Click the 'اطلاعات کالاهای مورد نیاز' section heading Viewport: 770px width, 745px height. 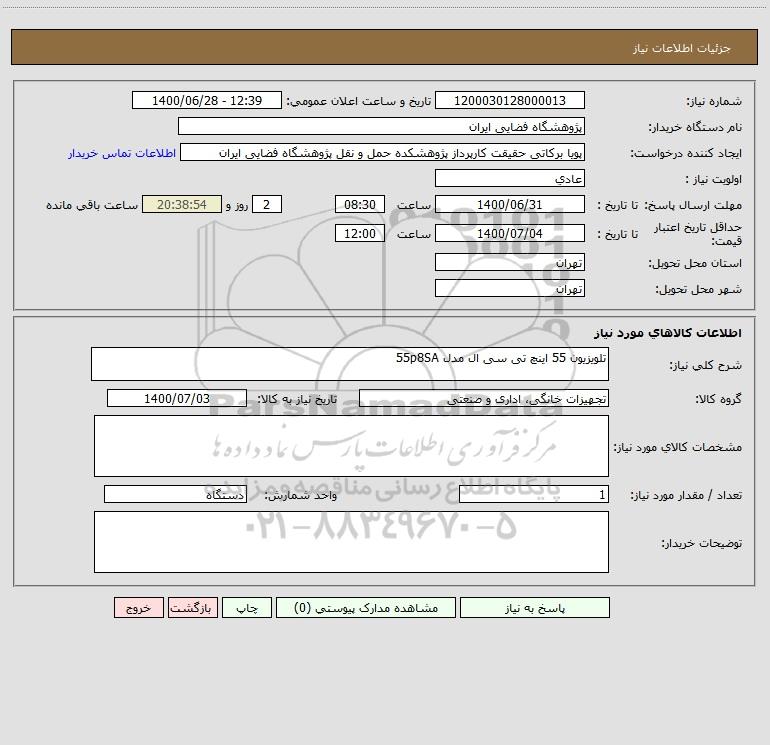[668, 333]
